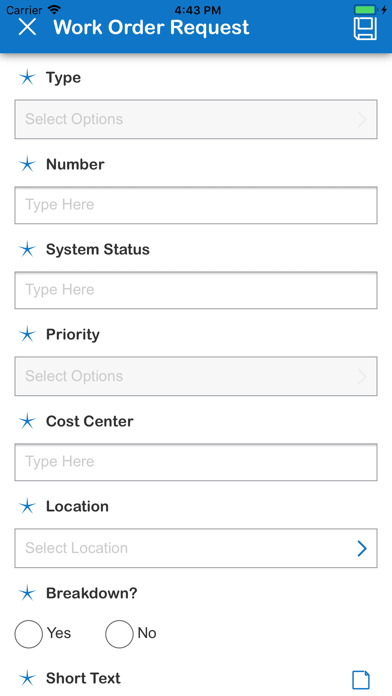The height and width of the screenshot is (696, 392).
Task: Tap the star icon next to Priority
Action: (x=27, y=334)
